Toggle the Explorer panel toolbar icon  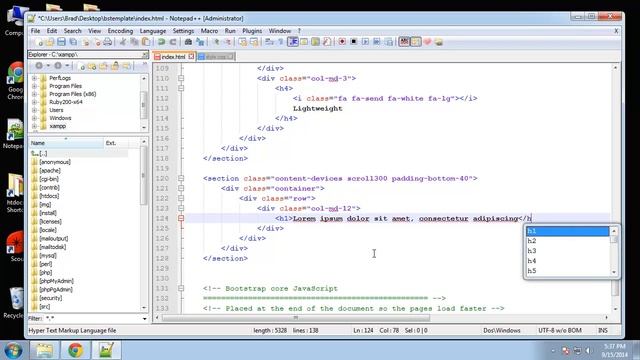[x=416, y=42]
